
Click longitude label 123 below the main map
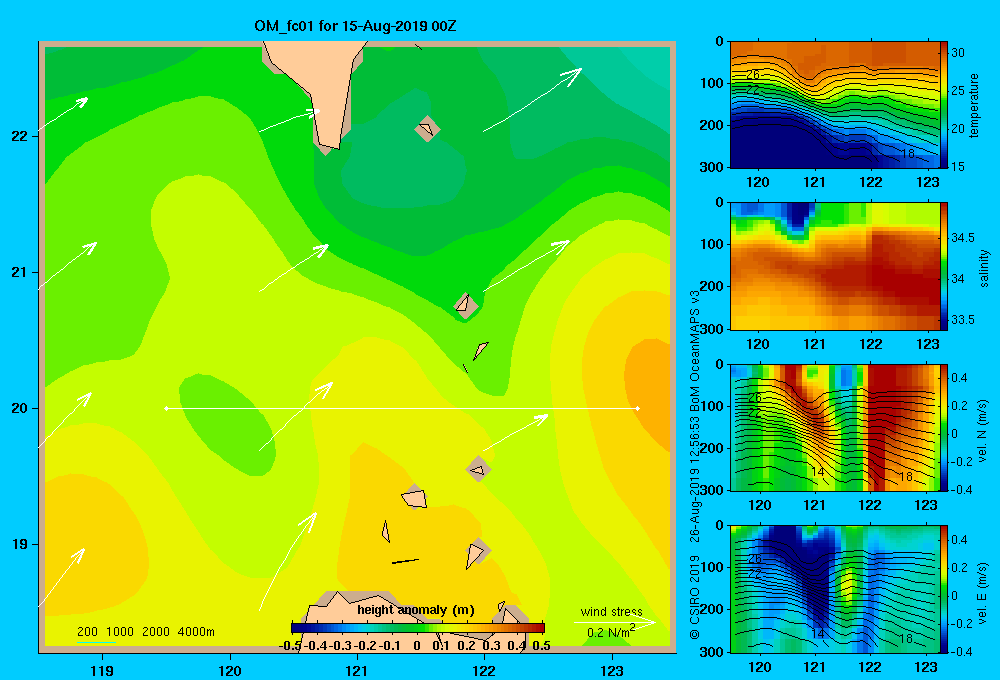tap(612, 670)
